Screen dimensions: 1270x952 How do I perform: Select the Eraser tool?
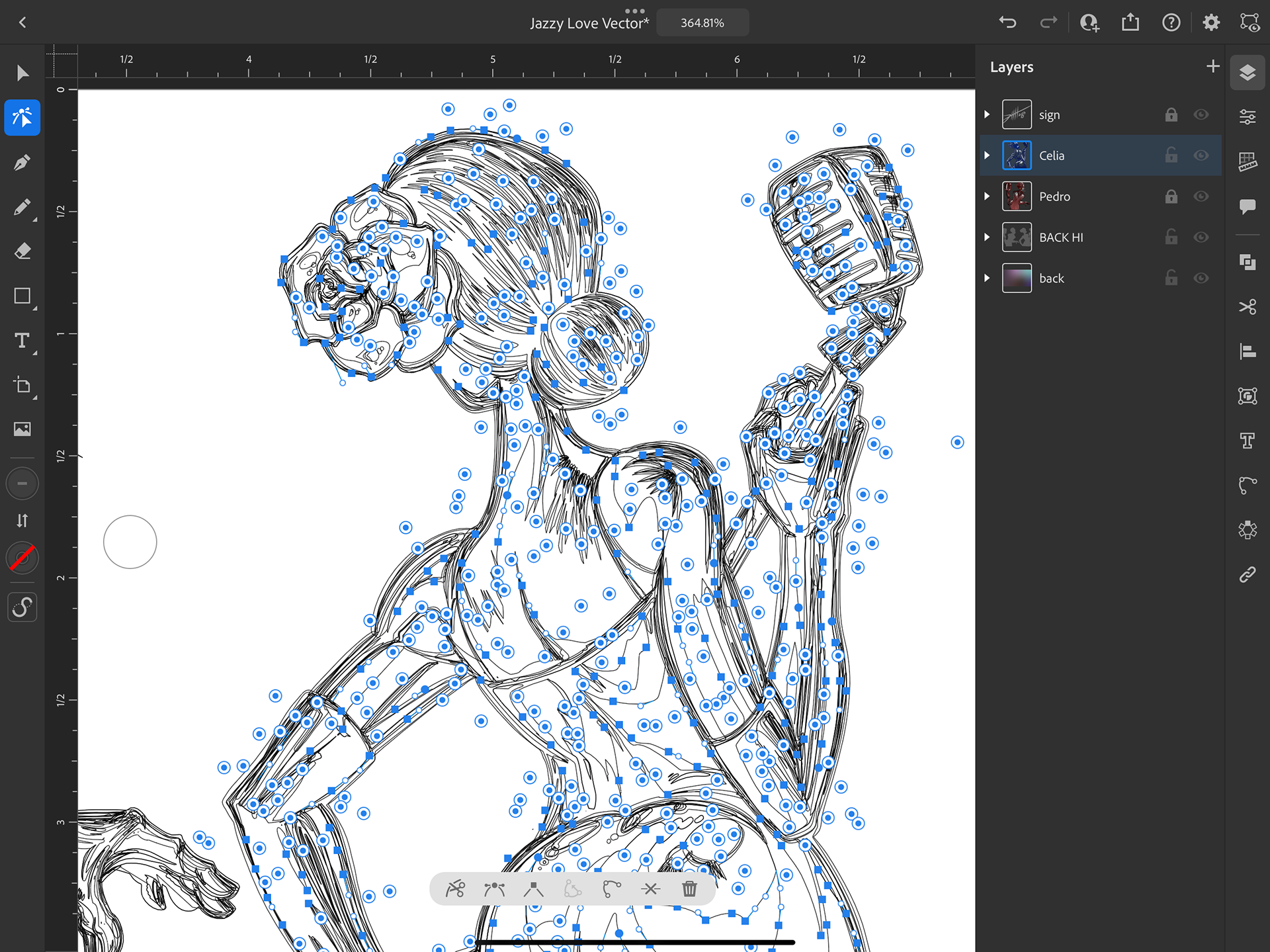22,251
